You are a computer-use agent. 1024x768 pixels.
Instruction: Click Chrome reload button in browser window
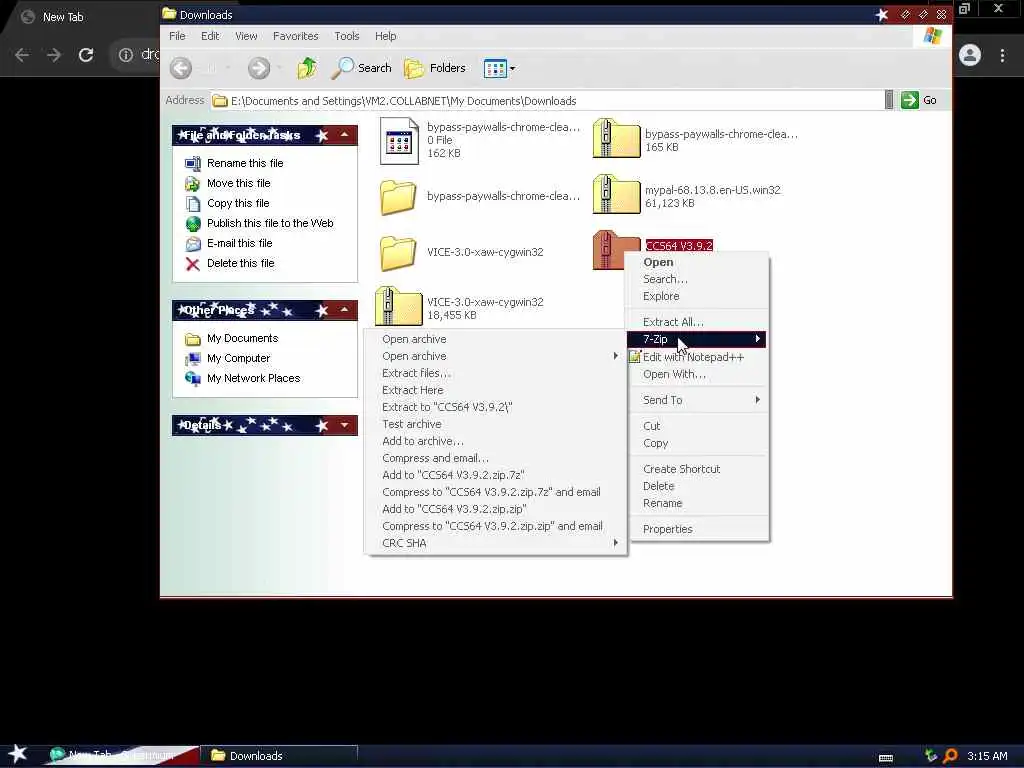coord(86,56)
